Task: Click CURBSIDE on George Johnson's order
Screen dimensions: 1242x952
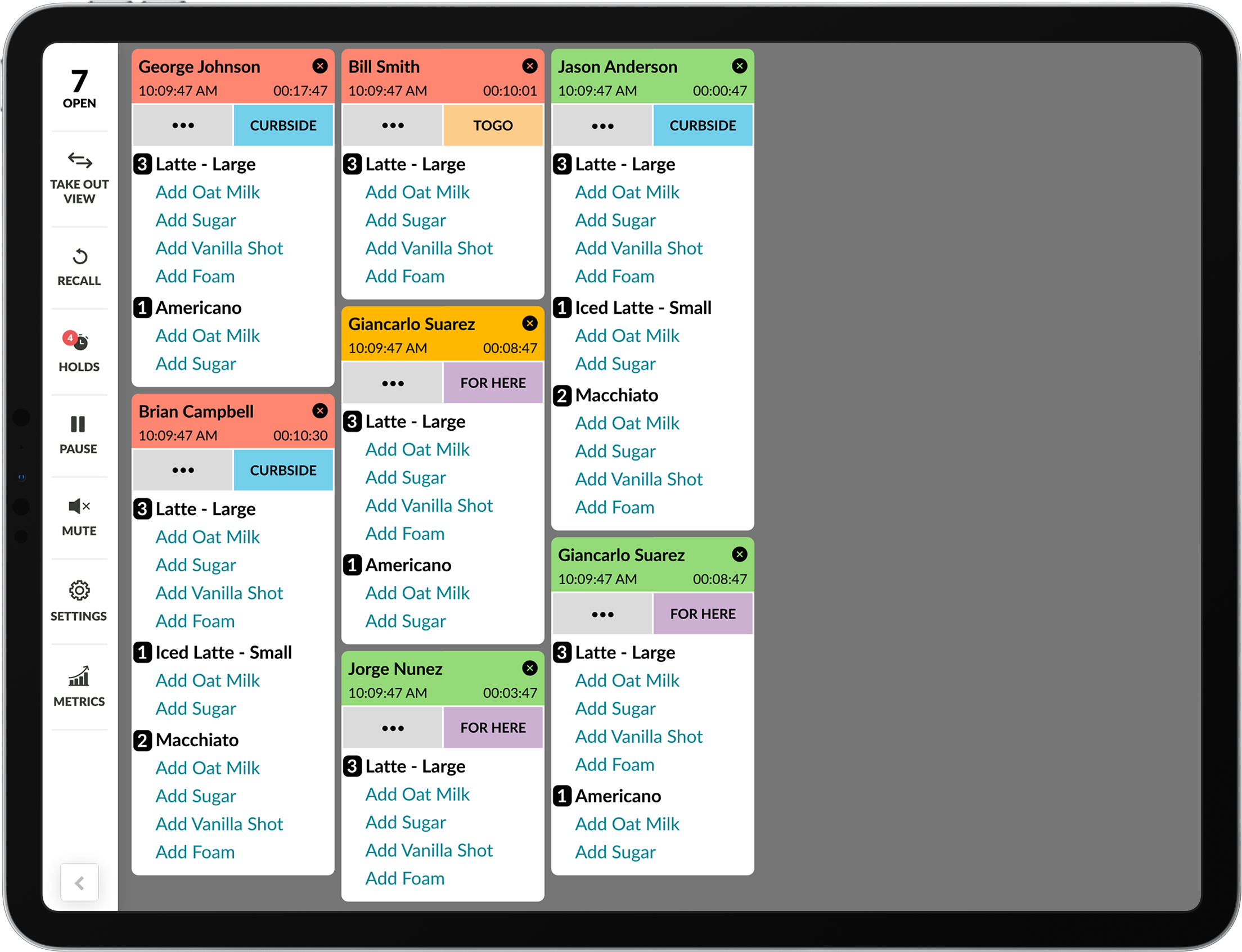Action: pyautogui.click(x=283, y=126)
